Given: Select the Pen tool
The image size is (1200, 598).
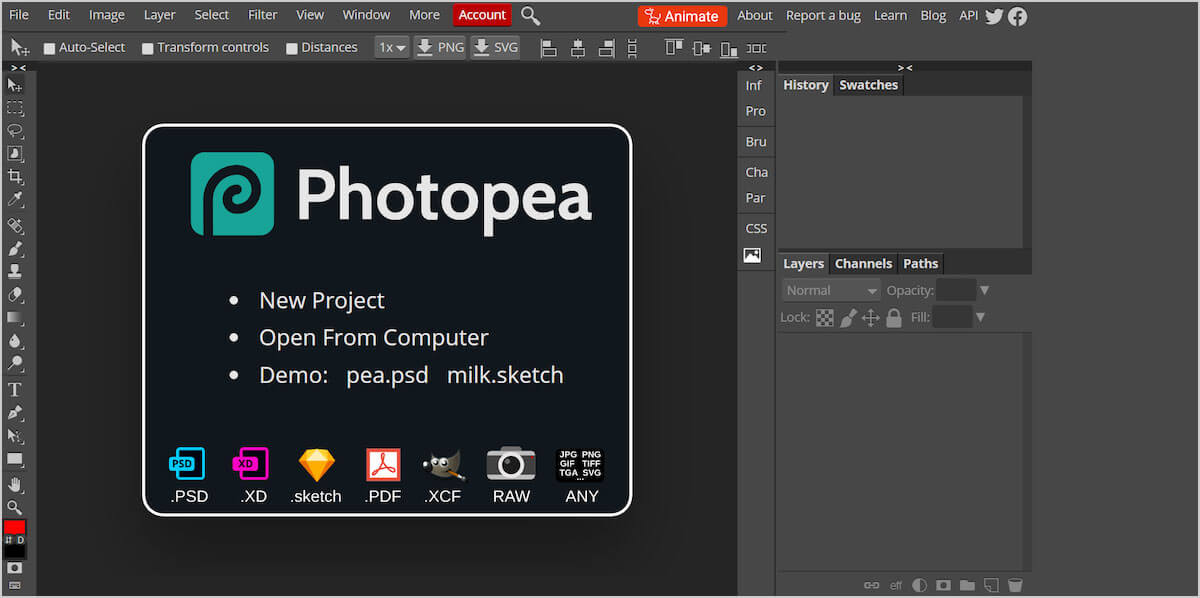Looking at the screenshot, I should 15,413.
